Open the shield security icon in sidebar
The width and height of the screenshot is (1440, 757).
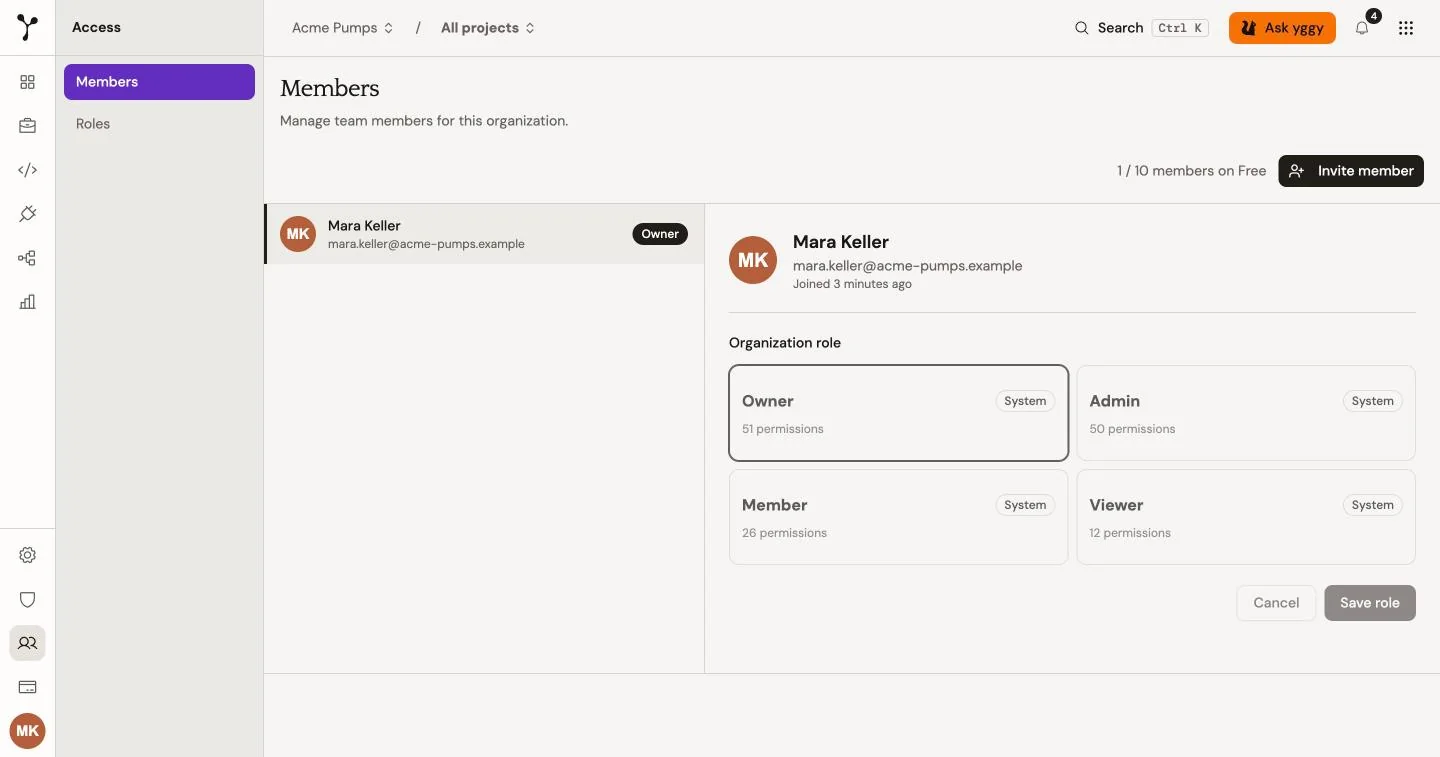27,599
